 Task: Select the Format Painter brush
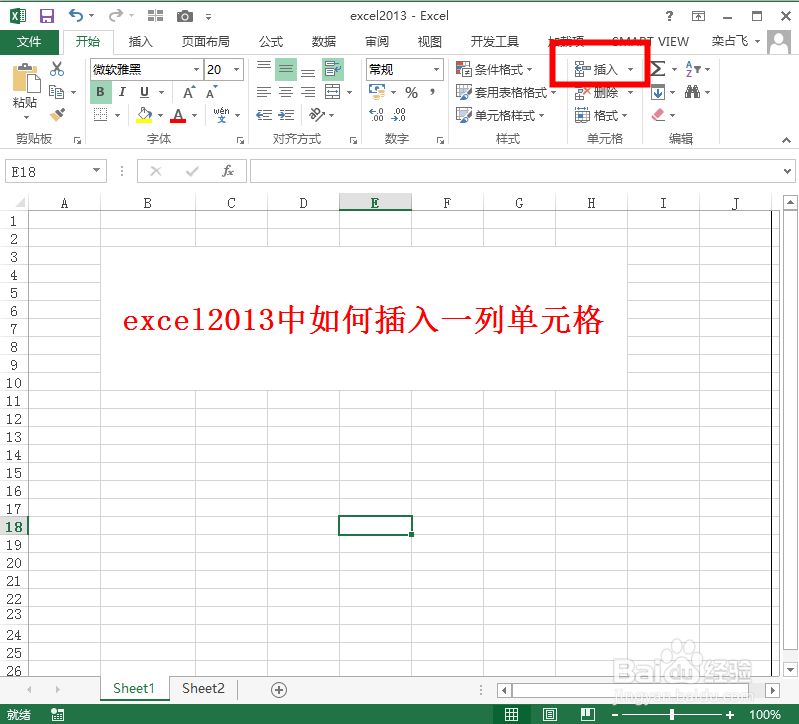(57, 115)
